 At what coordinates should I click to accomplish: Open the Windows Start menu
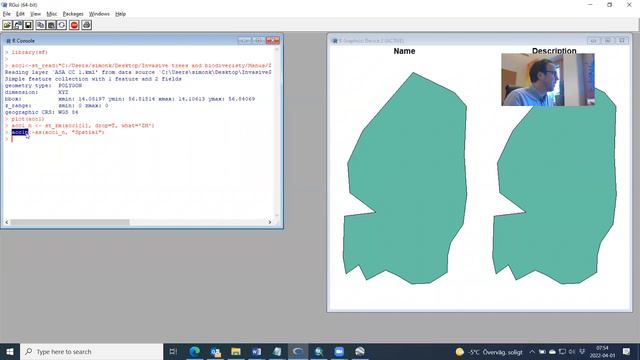point(10,351)
